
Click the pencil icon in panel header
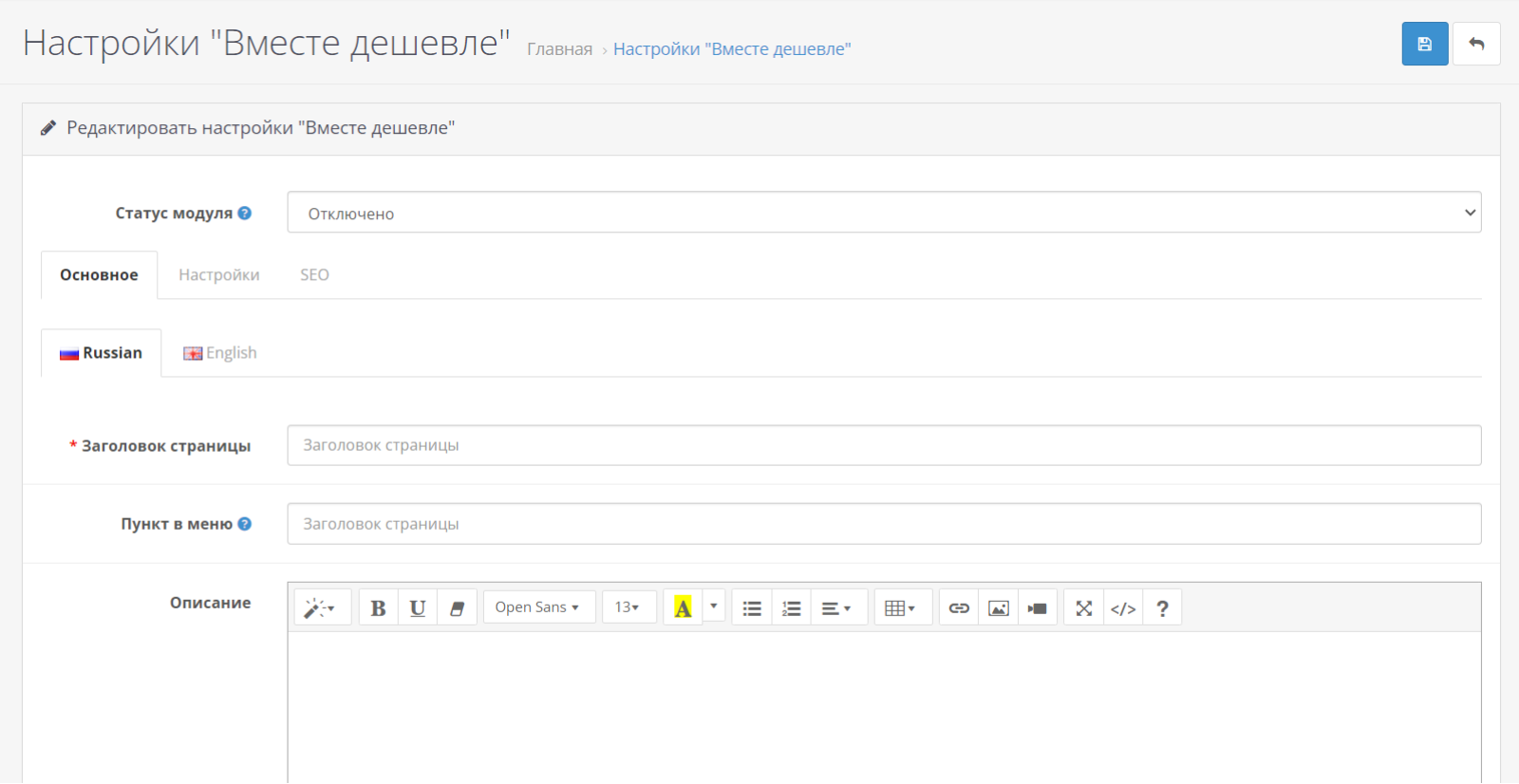(x=48, y=128)
